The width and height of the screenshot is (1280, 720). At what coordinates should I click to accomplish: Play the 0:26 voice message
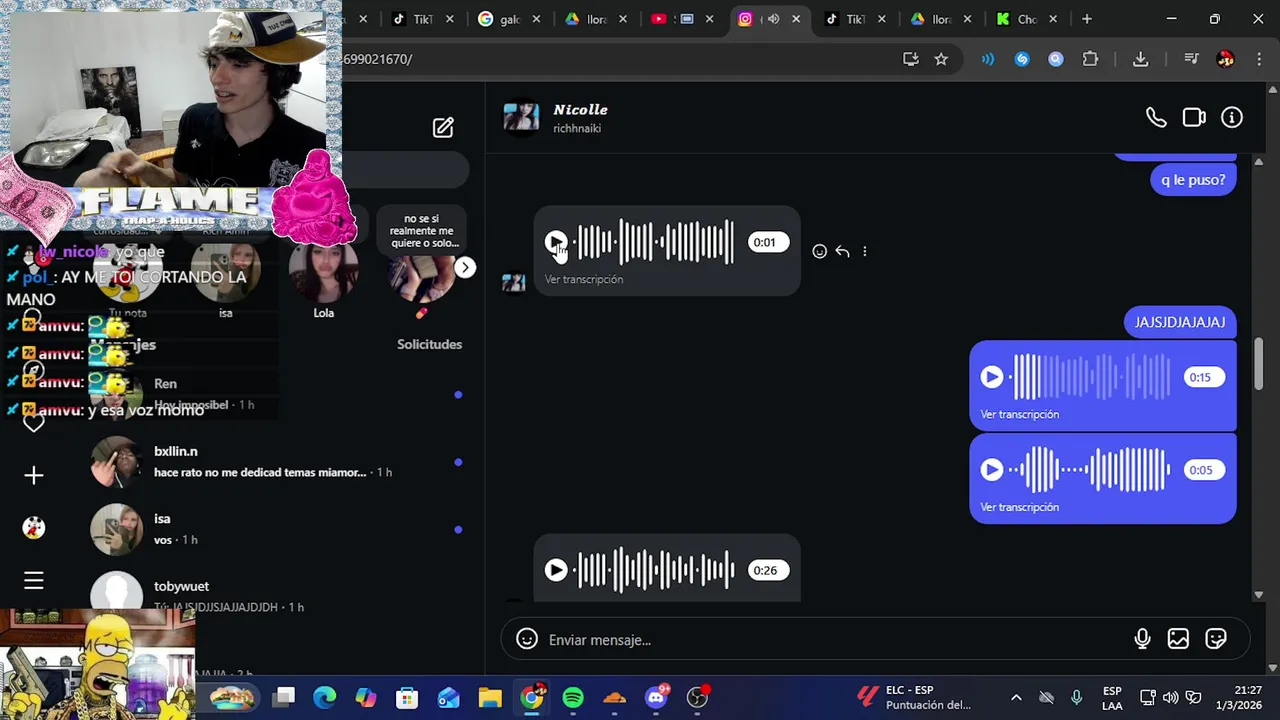[x=556, y=570]
